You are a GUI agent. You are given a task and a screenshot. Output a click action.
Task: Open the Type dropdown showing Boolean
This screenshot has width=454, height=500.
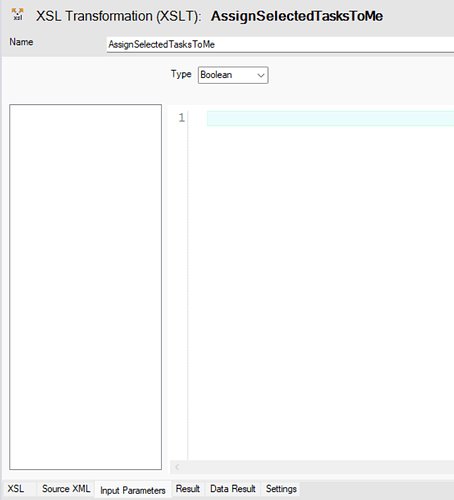pyautogui.click(x=233, y=75)
